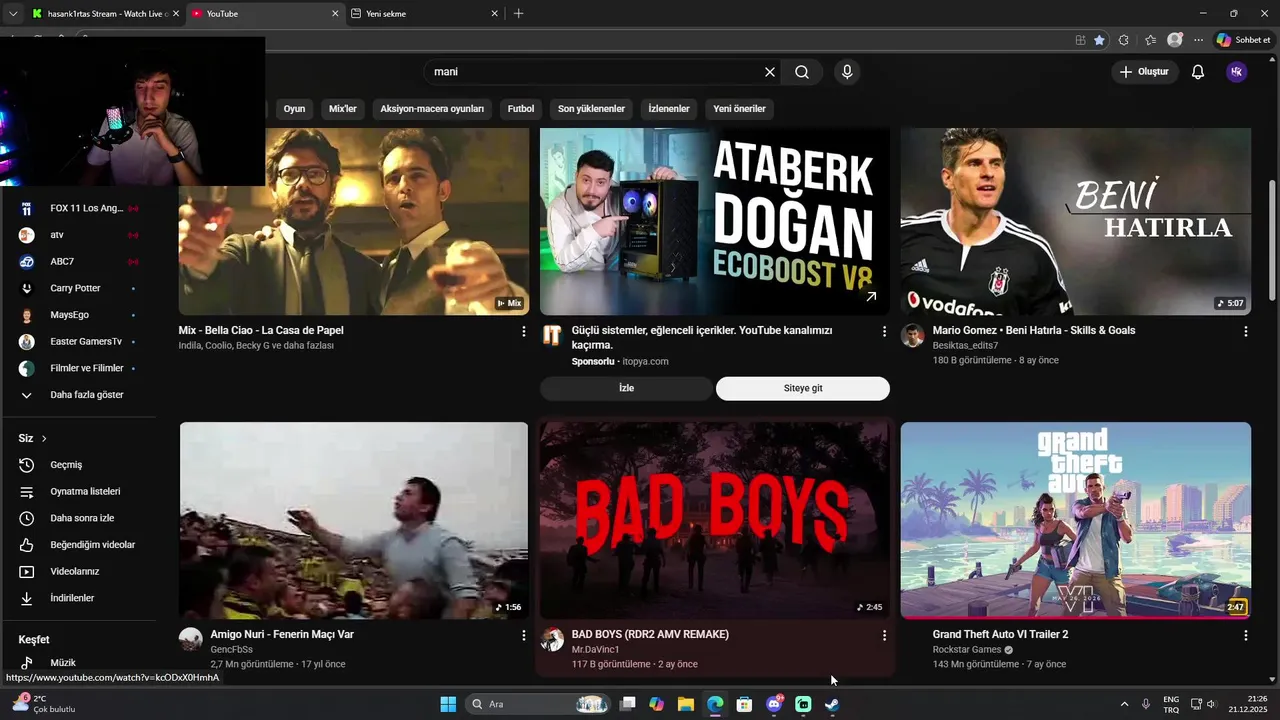The width and height of the screenshot is (1280, 720).
Task: Click the Siteye git button
Action: [803, 388]
